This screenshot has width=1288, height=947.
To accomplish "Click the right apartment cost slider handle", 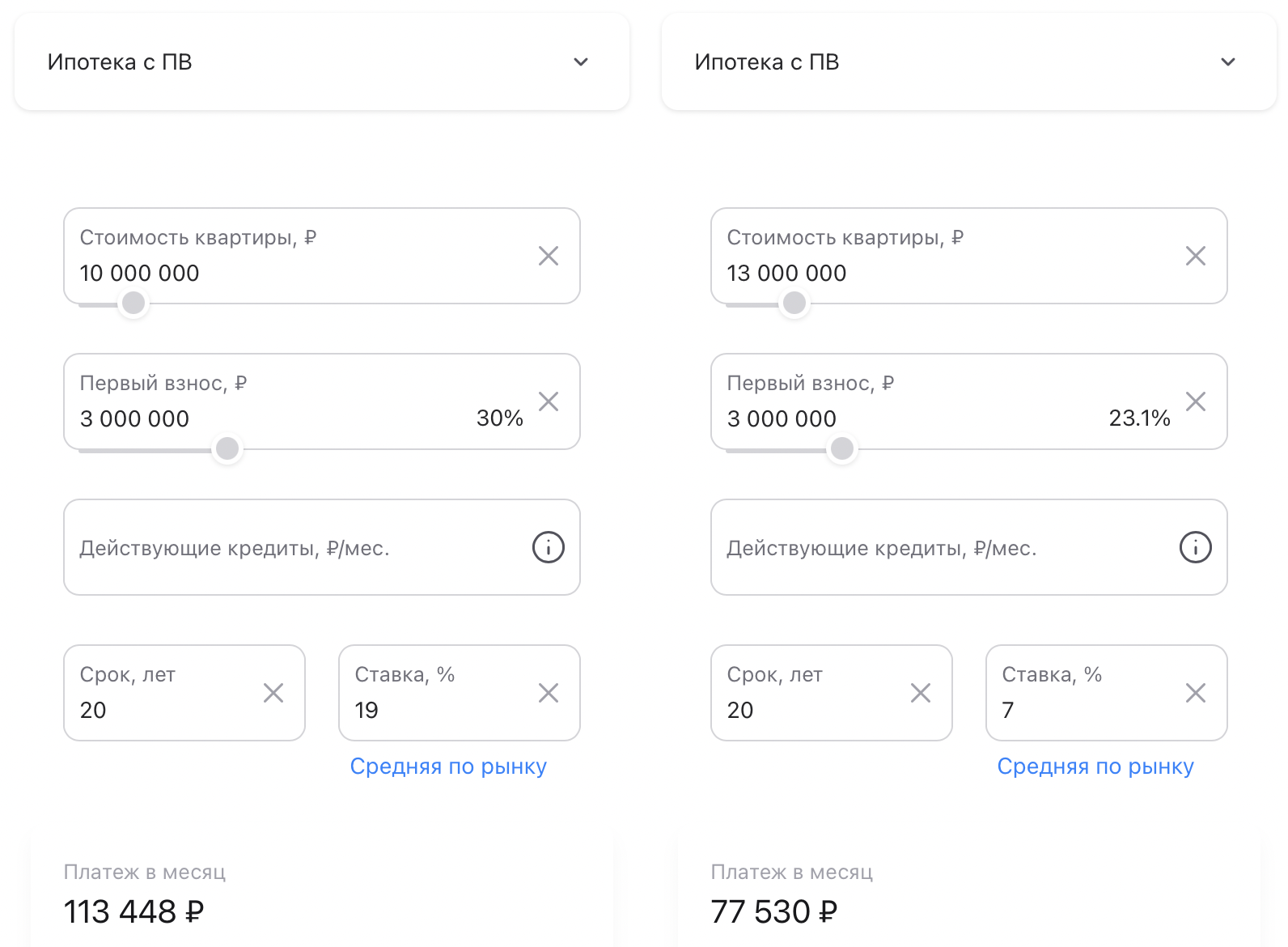I will pos(794,304).
